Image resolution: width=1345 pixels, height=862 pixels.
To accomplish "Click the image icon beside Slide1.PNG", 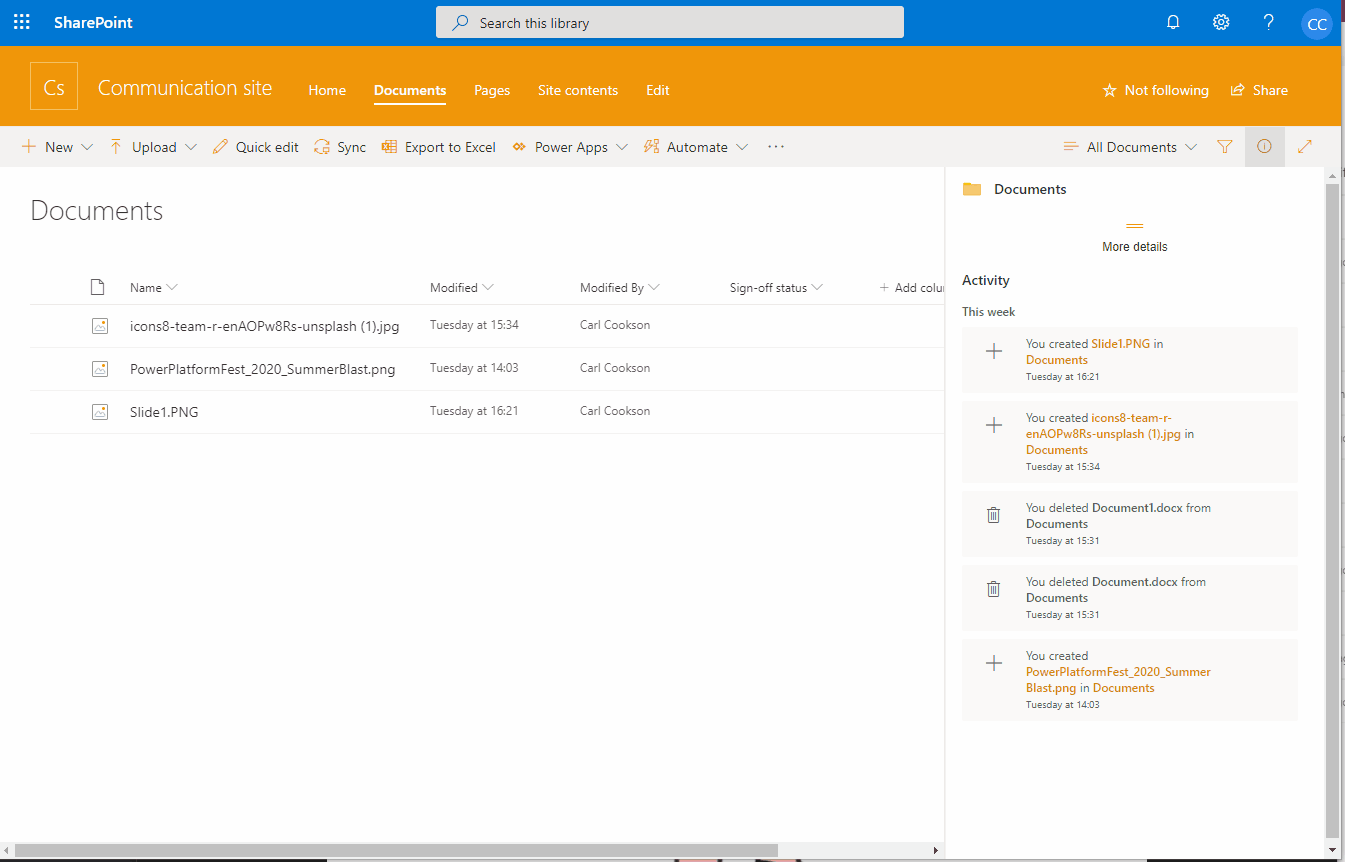I will [100, 411].
